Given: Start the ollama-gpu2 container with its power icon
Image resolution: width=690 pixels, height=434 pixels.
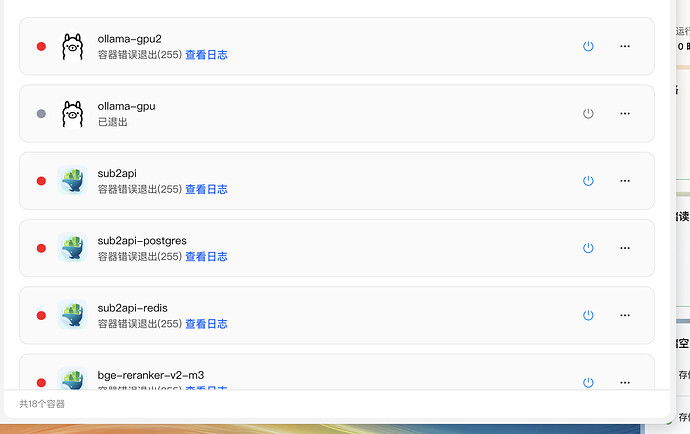Looking at the screenshot, I should (x=588, y=46).
